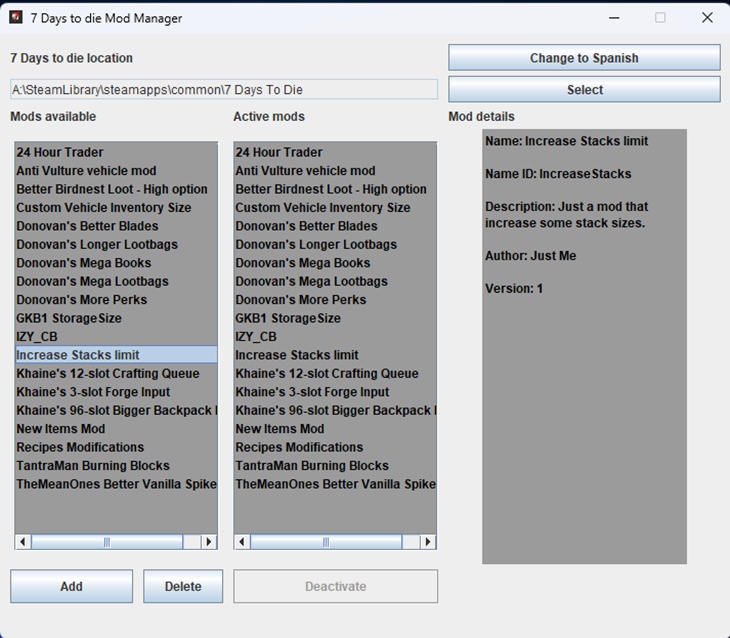
Task: Select Khaine's 96-slot Bigger Backpack in Mods available
Action: 116,410
